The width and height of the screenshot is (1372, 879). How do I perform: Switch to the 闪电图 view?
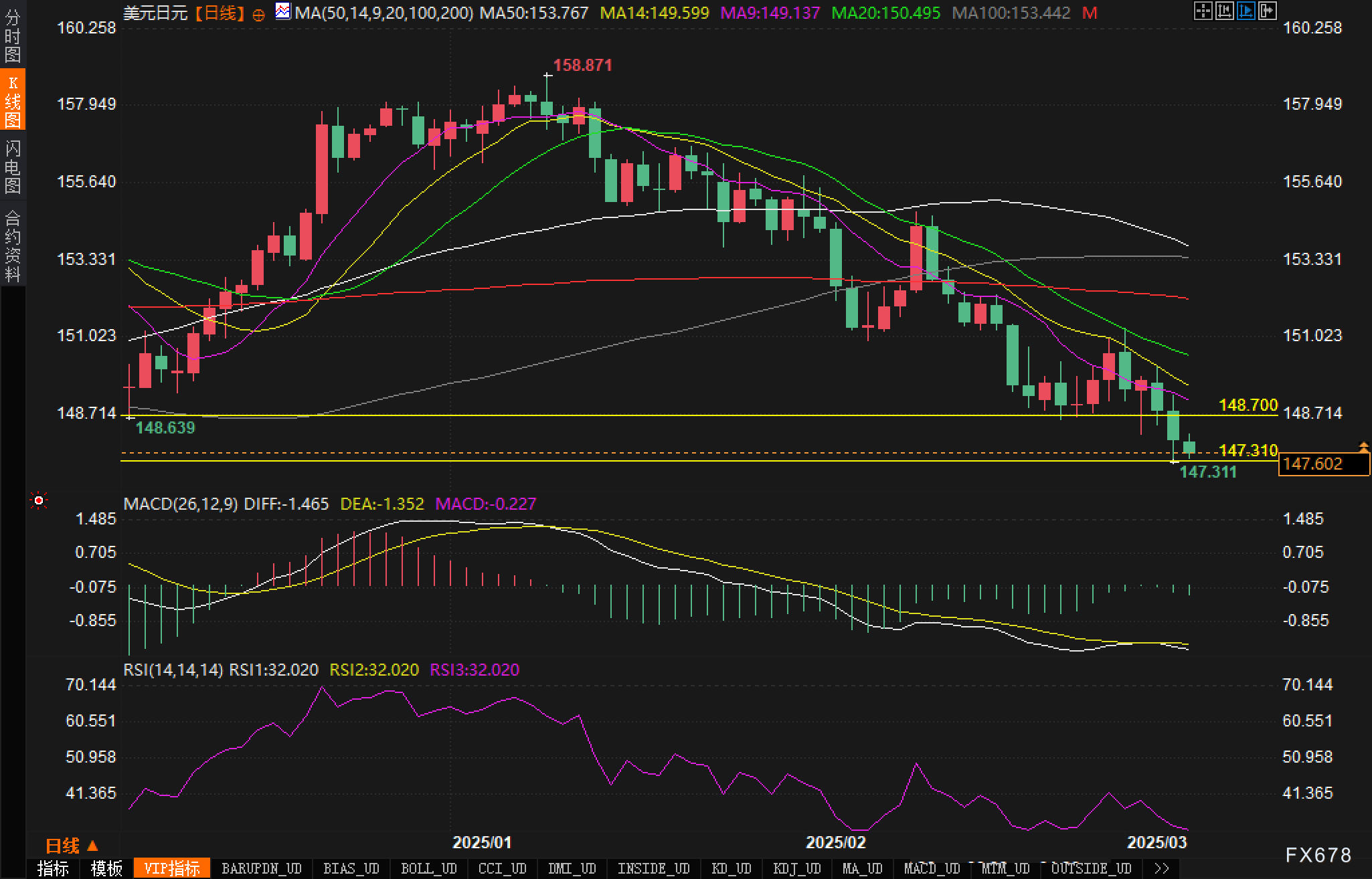pyautogui.click(x=13, y=167)
